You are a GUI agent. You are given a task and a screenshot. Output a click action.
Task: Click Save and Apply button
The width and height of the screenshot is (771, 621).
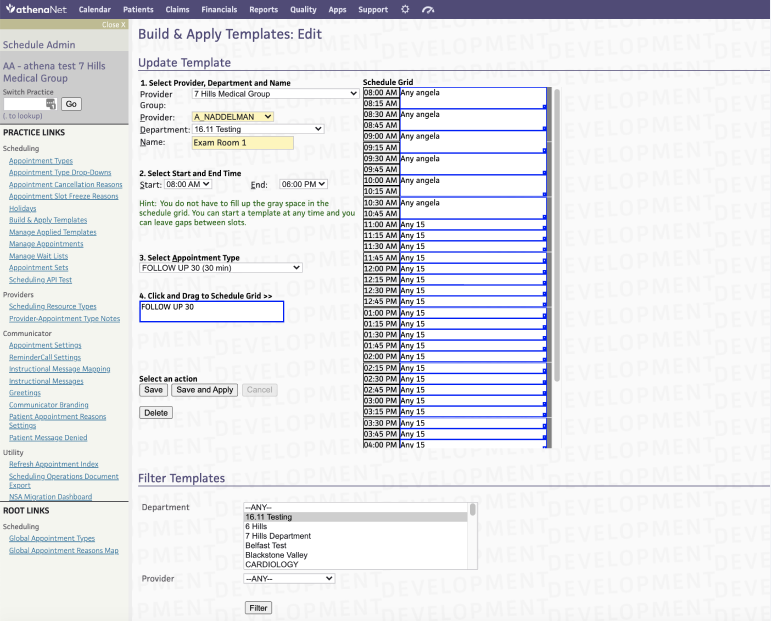(205, 390)
